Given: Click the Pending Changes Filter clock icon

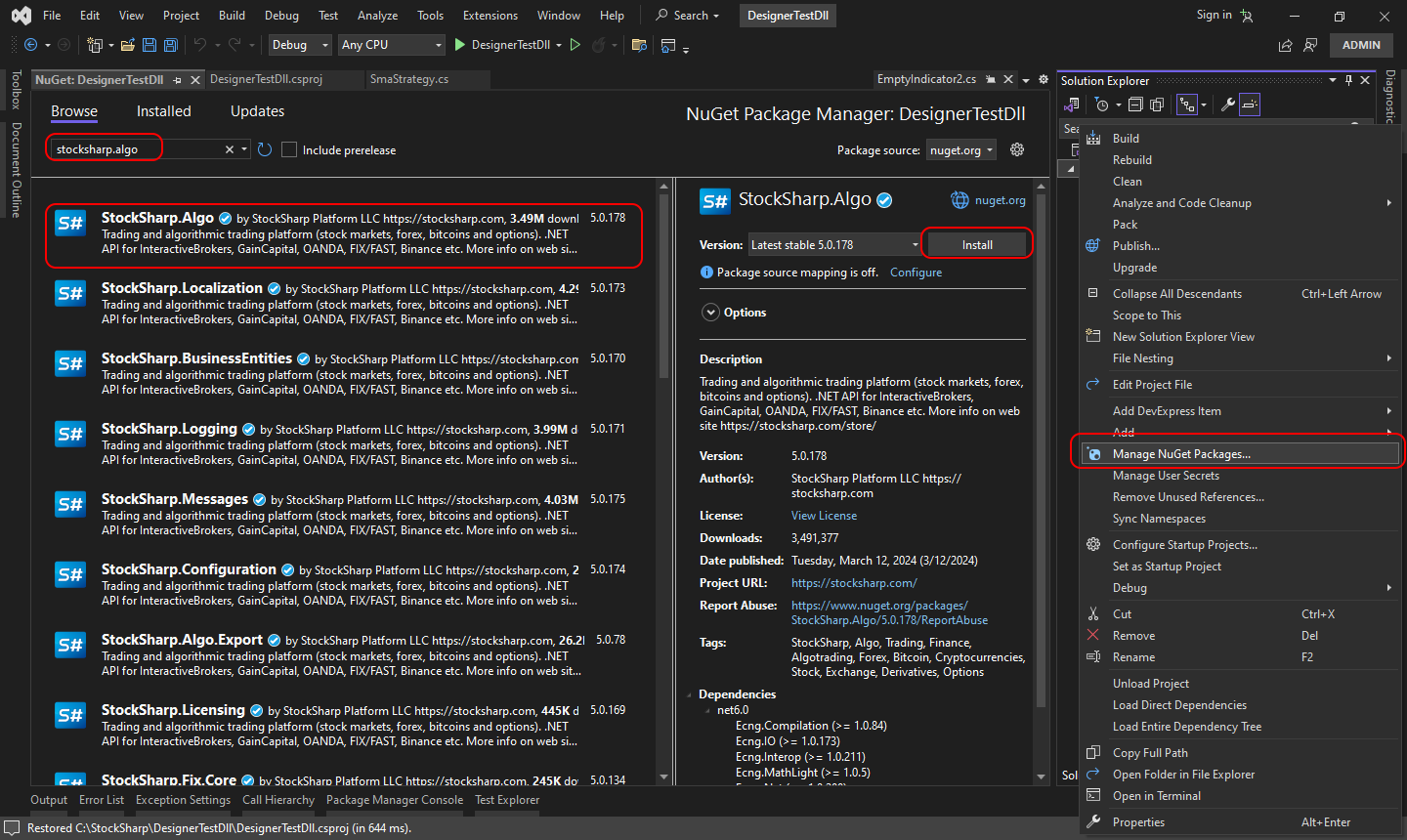Looking at the screenshot, I should [x=1103, y=105].
